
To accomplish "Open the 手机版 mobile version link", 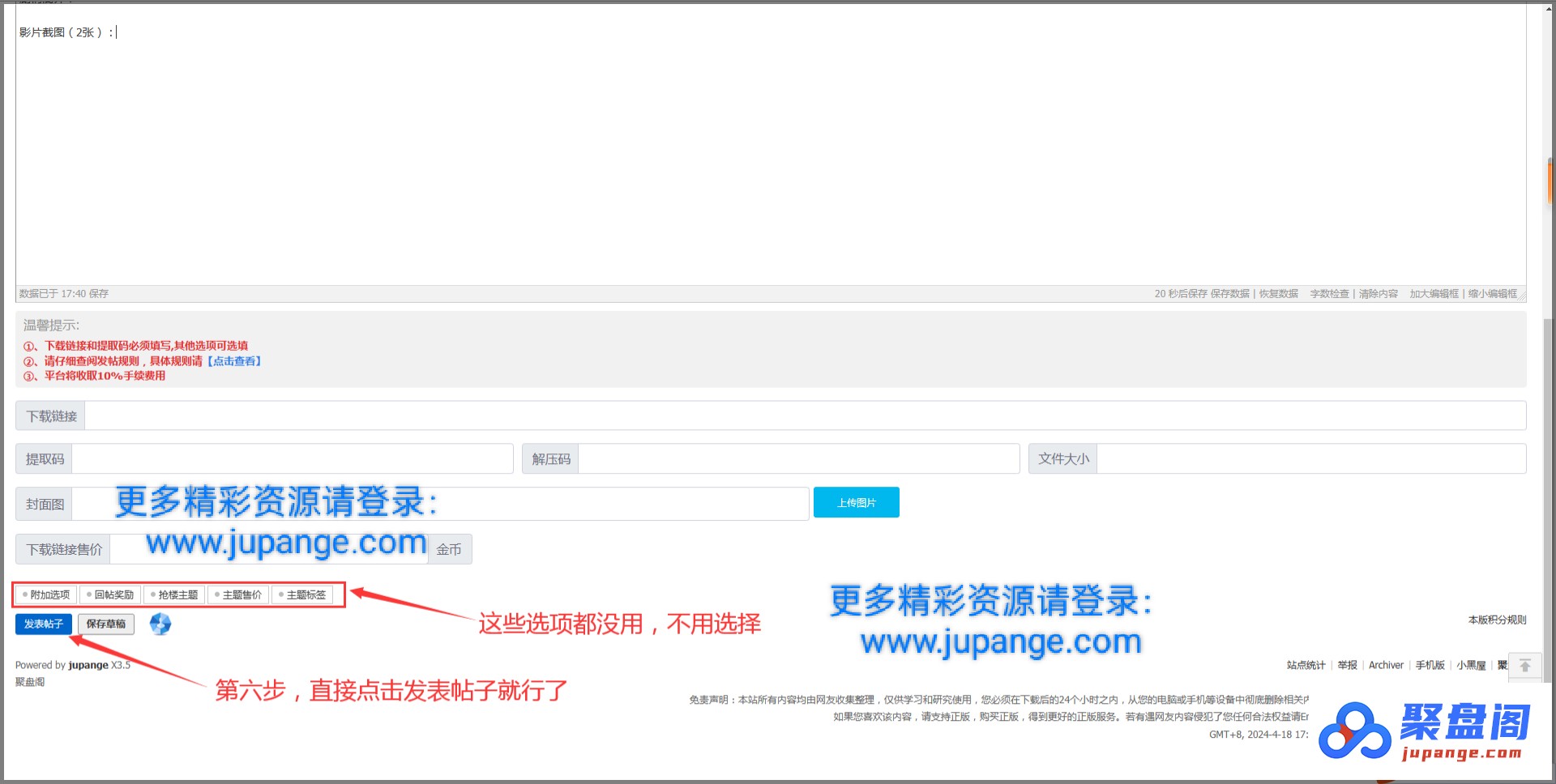I will [1430, 665].
